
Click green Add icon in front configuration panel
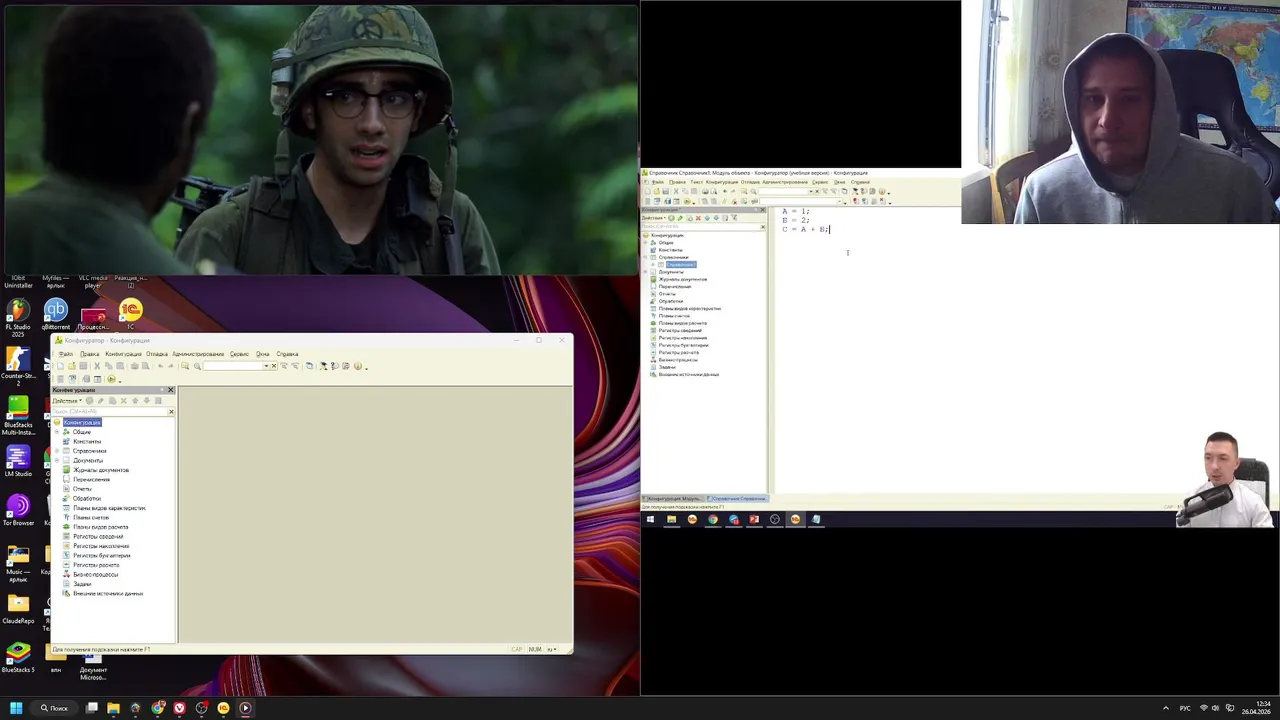(89, 400)
